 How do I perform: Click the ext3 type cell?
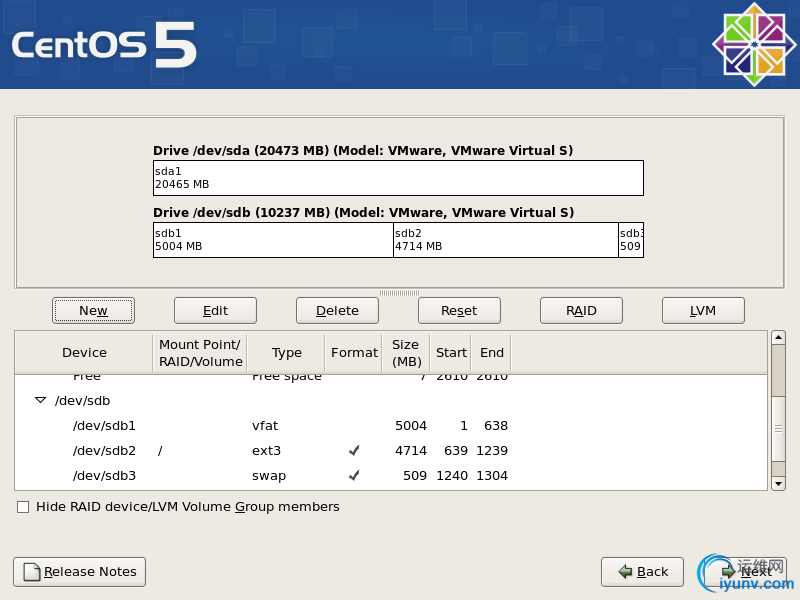(x=266, y=451)
